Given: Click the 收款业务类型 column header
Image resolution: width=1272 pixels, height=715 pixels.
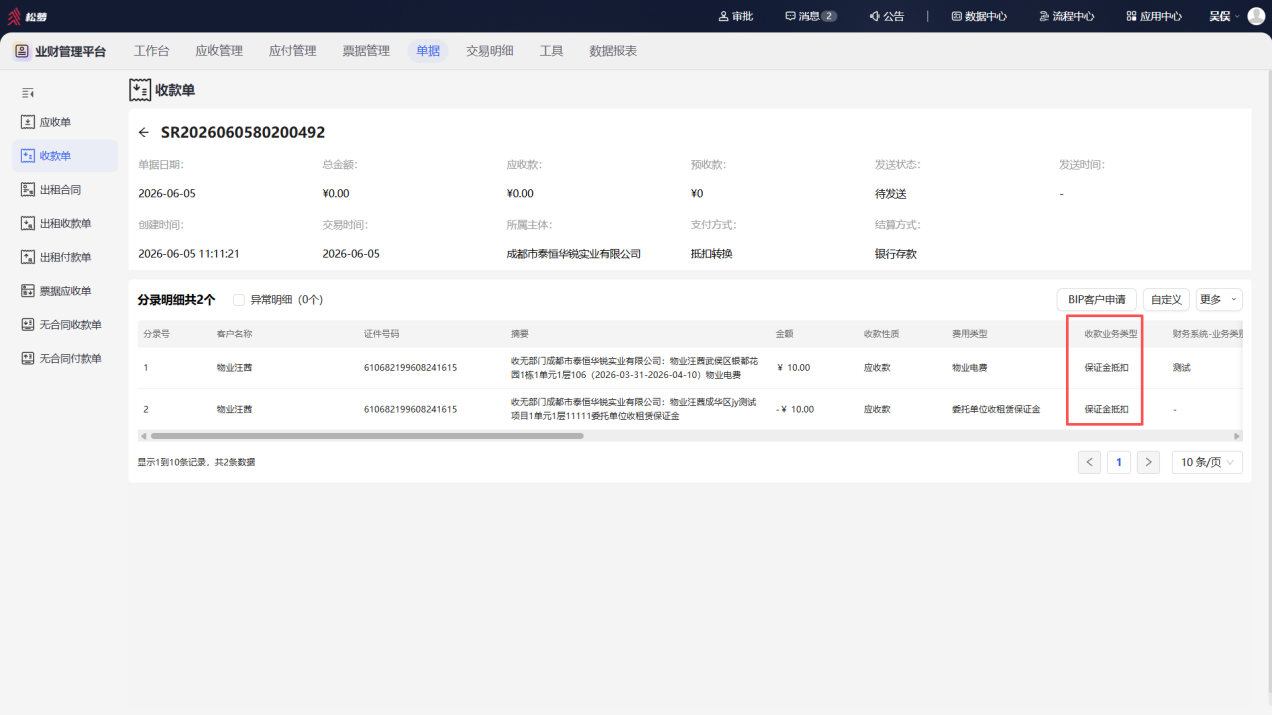Looking at the screenshot, I should 1111,334.
